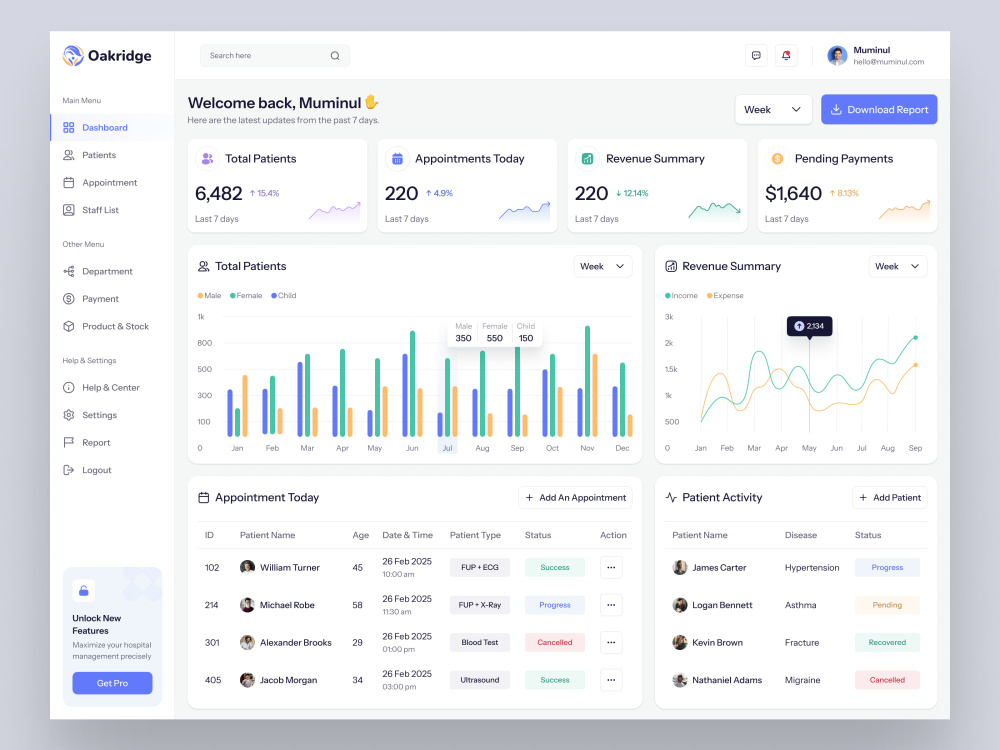Click the FUP + ECG patient type tag

pos(480,567)
